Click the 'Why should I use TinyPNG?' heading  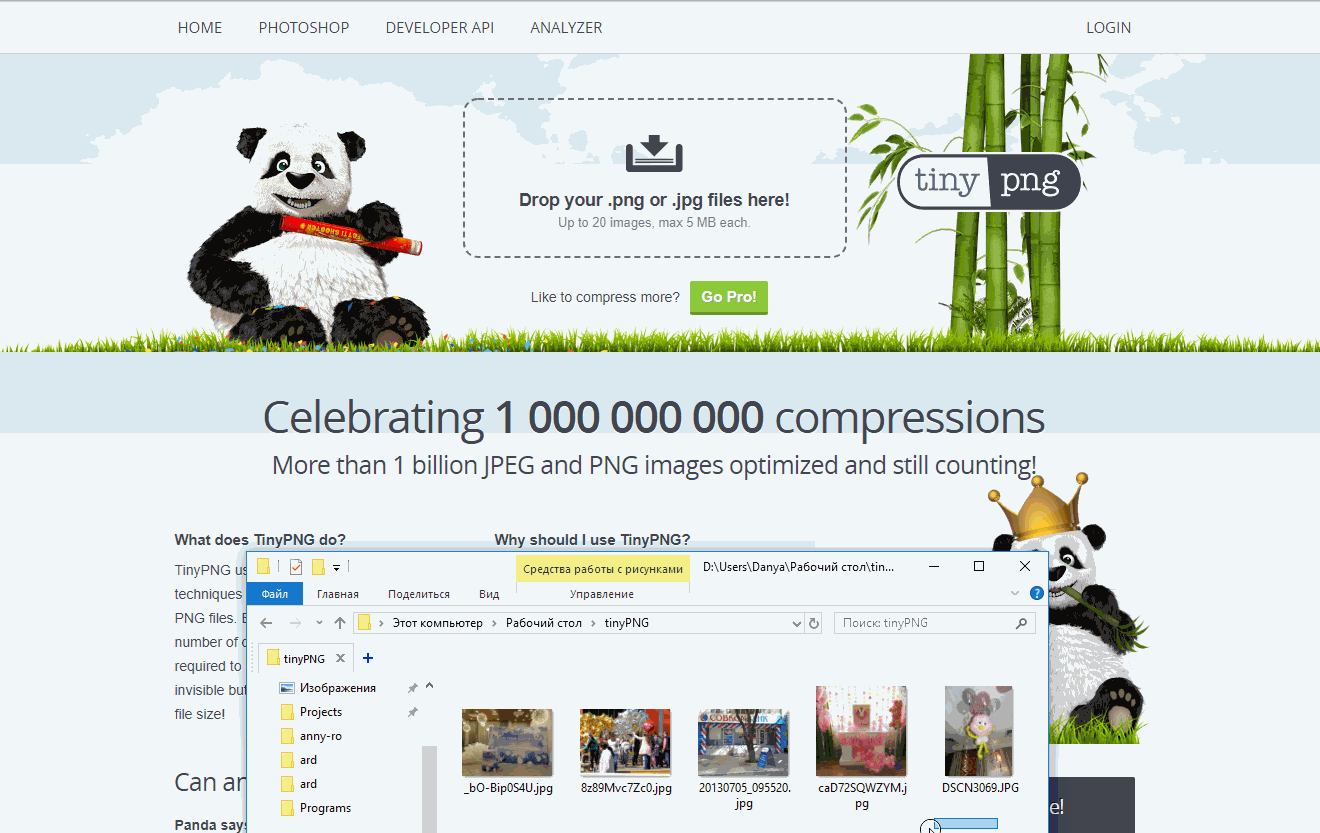pyautogui.click(x=593, y=540)
